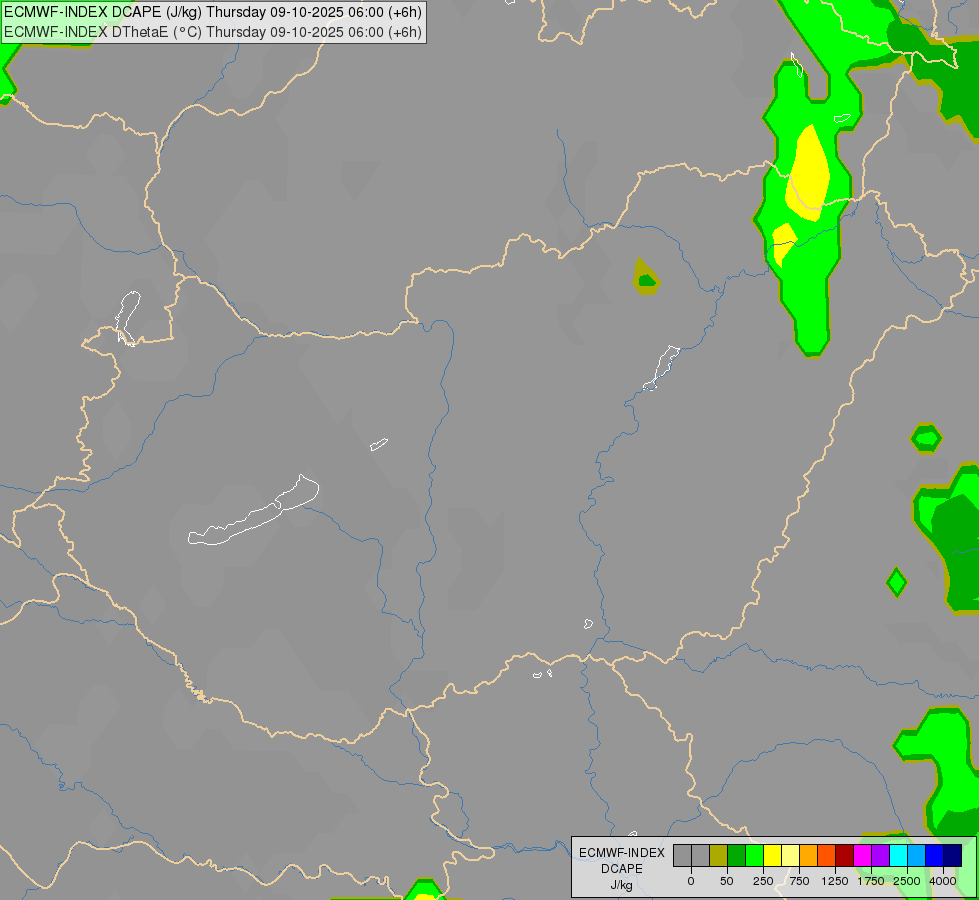
Task: Pick the bright yellow legend swatch
Action: coord(772,856)
